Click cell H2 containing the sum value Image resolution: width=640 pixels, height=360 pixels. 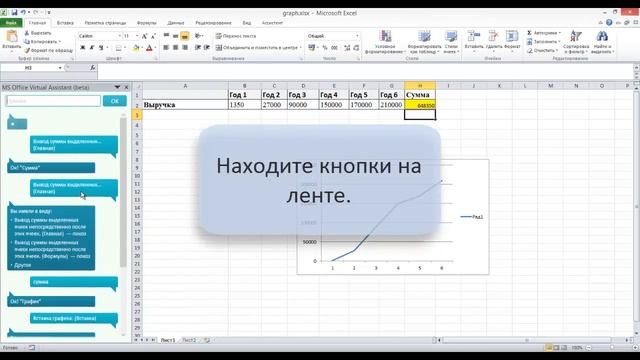[420, 105]
